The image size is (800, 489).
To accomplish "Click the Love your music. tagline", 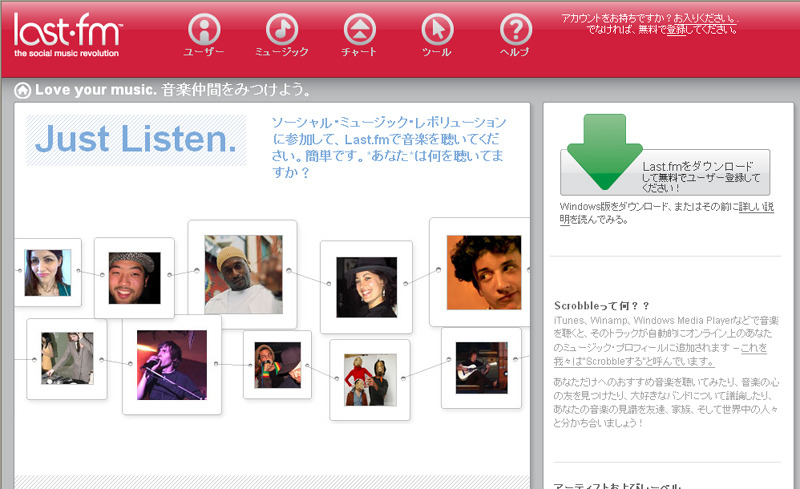I will pos(96,90).
